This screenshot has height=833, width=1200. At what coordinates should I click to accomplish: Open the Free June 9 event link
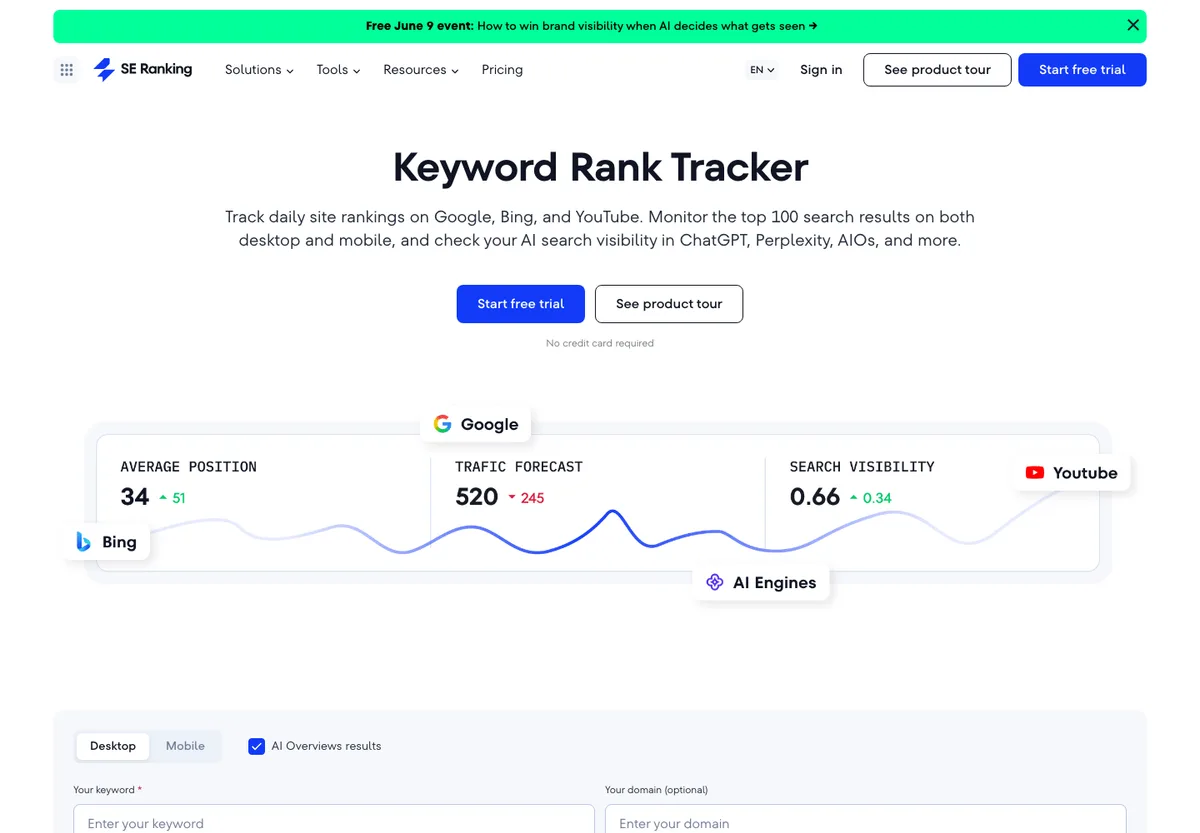pos(591,26)
